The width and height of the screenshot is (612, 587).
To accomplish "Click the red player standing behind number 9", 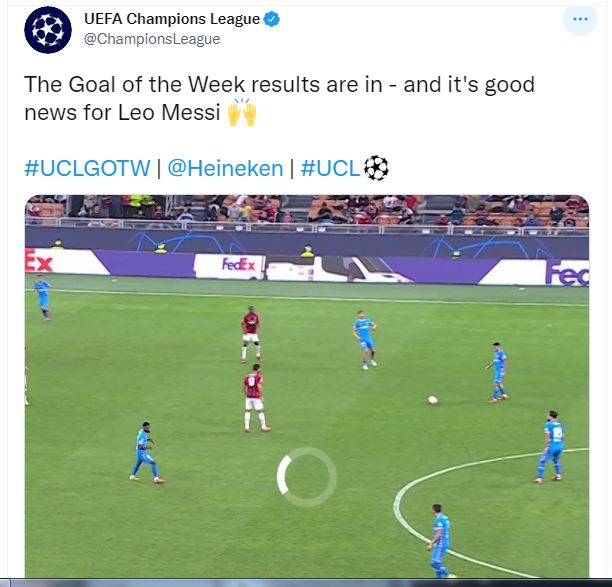I will coord(251,334).
